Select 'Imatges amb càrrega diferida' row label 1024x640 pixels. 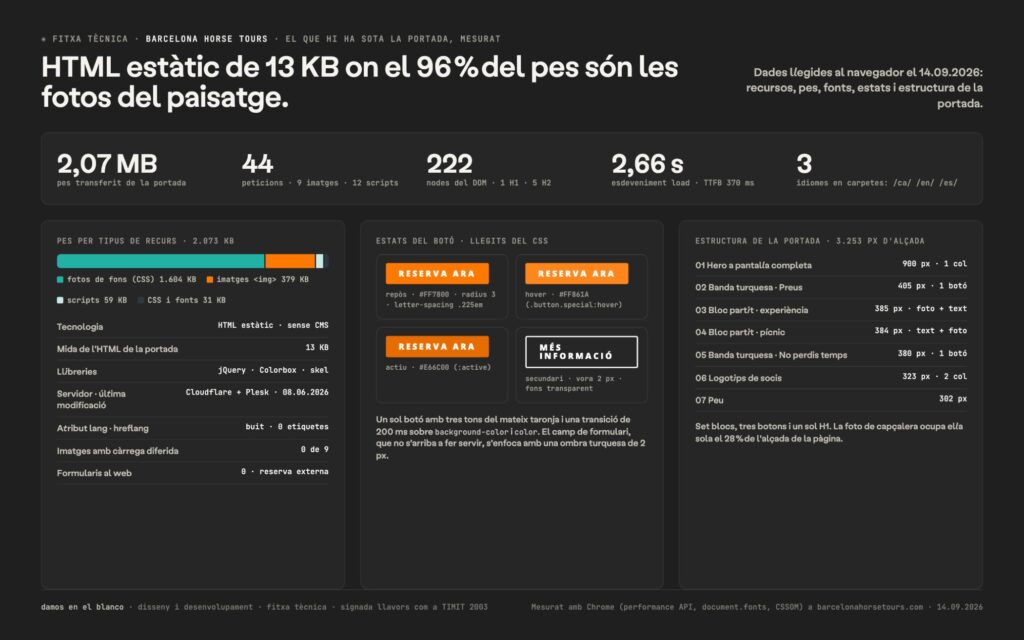(x=118, y=451)
